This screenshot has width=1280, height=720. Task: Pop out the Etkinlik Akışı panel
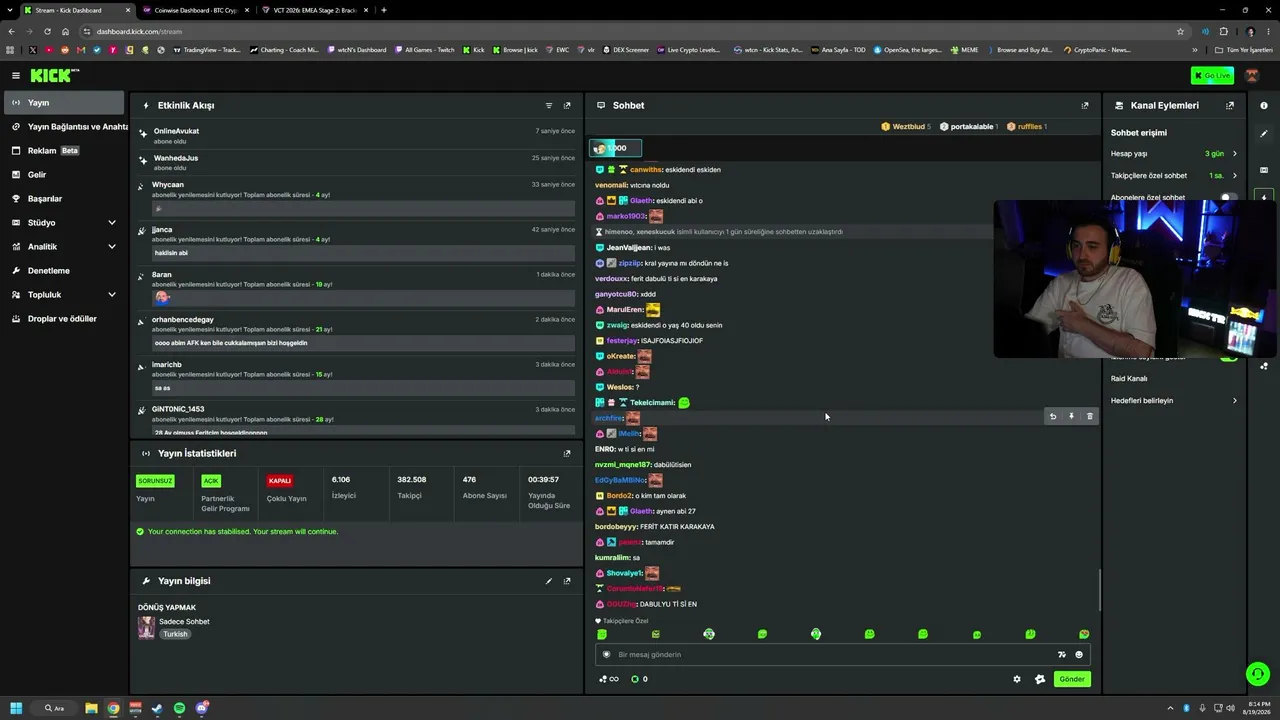point(567,105)
